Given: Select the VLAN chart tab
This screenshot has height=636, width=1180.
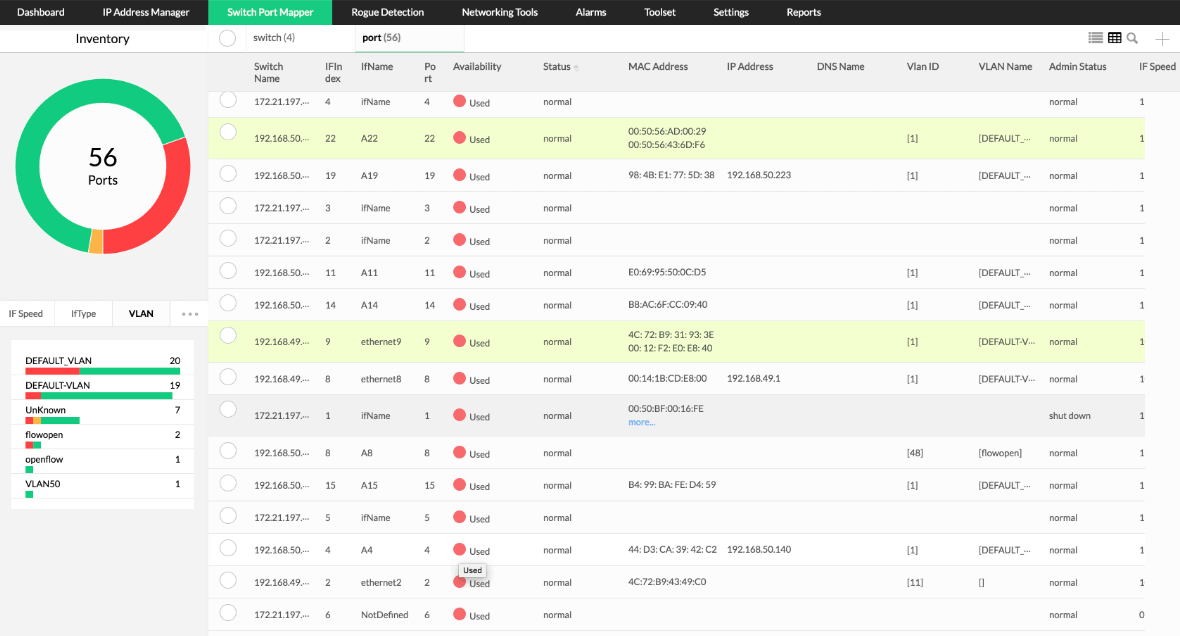Looking at the screenshot, I should click(x=141, y=314).
